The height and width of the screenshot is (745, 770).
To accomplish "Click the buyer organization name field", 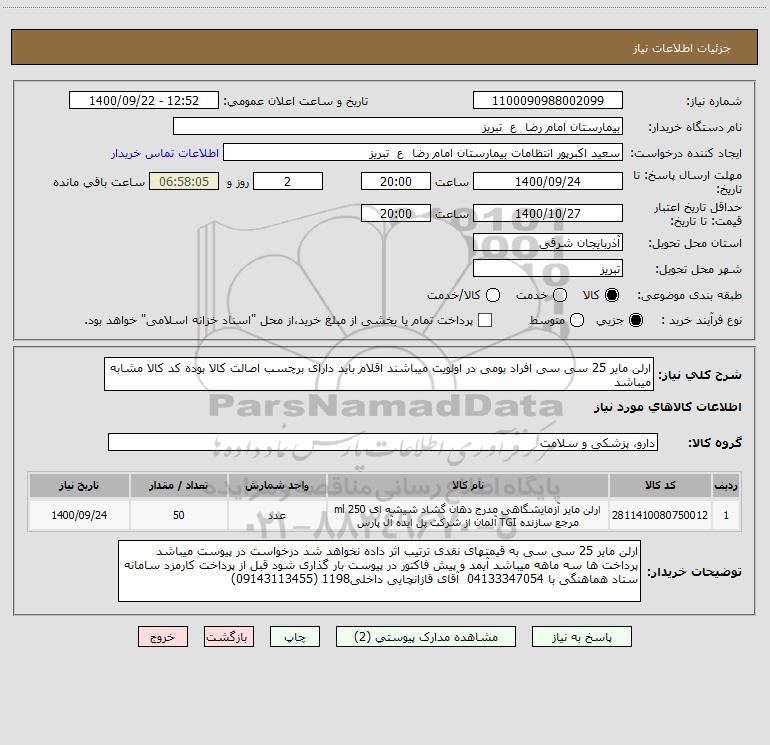I will click(398, 127).
